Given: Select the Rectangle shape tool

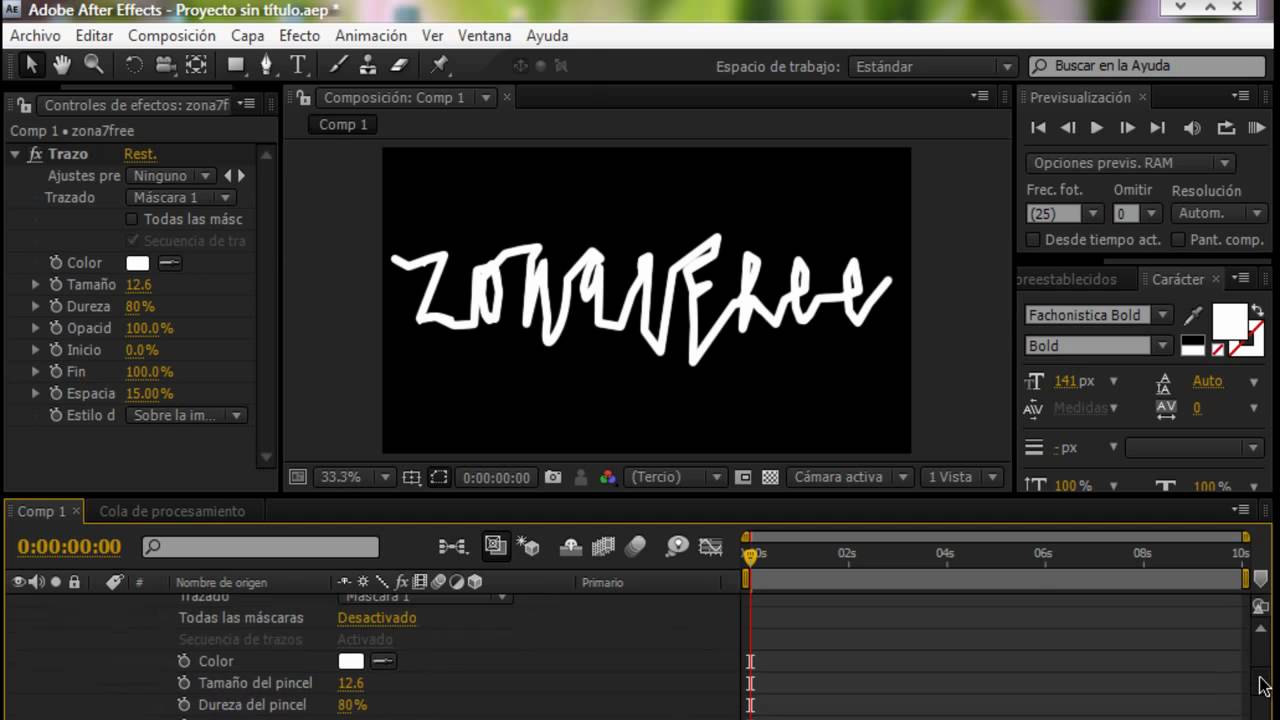Looking at the screenshot, I should point(236,65).
